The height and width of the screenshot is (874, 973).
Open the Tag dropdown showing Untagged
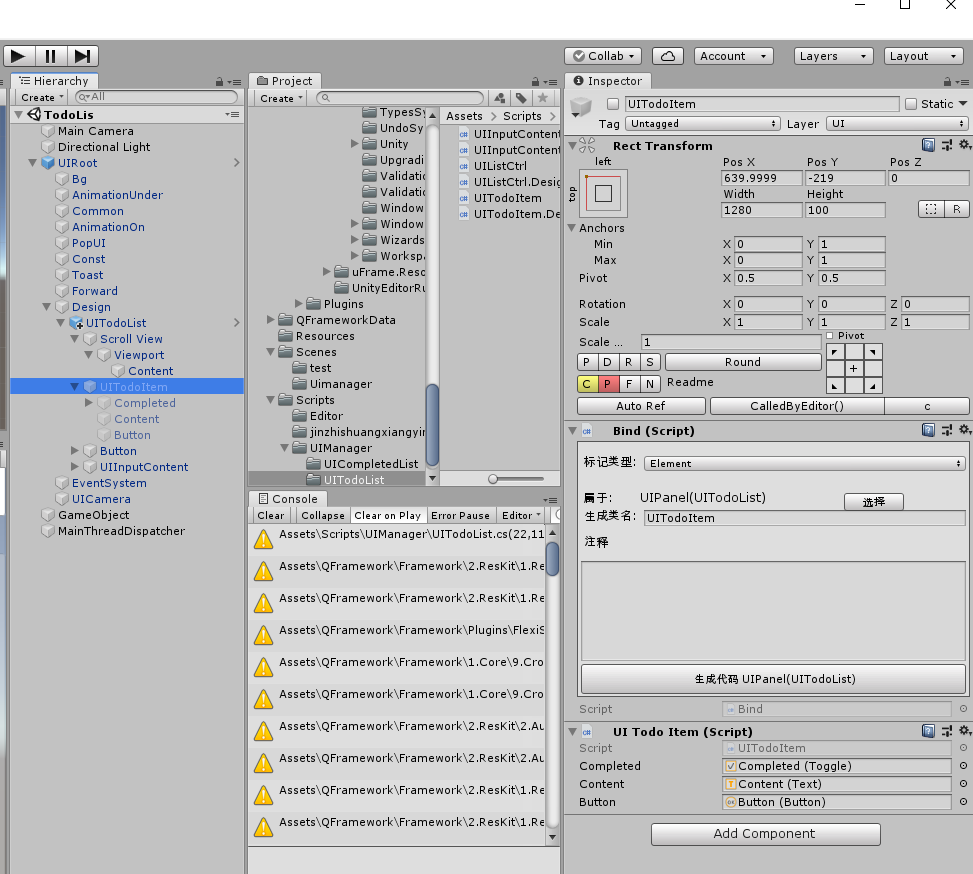click(x=700, y=123)
